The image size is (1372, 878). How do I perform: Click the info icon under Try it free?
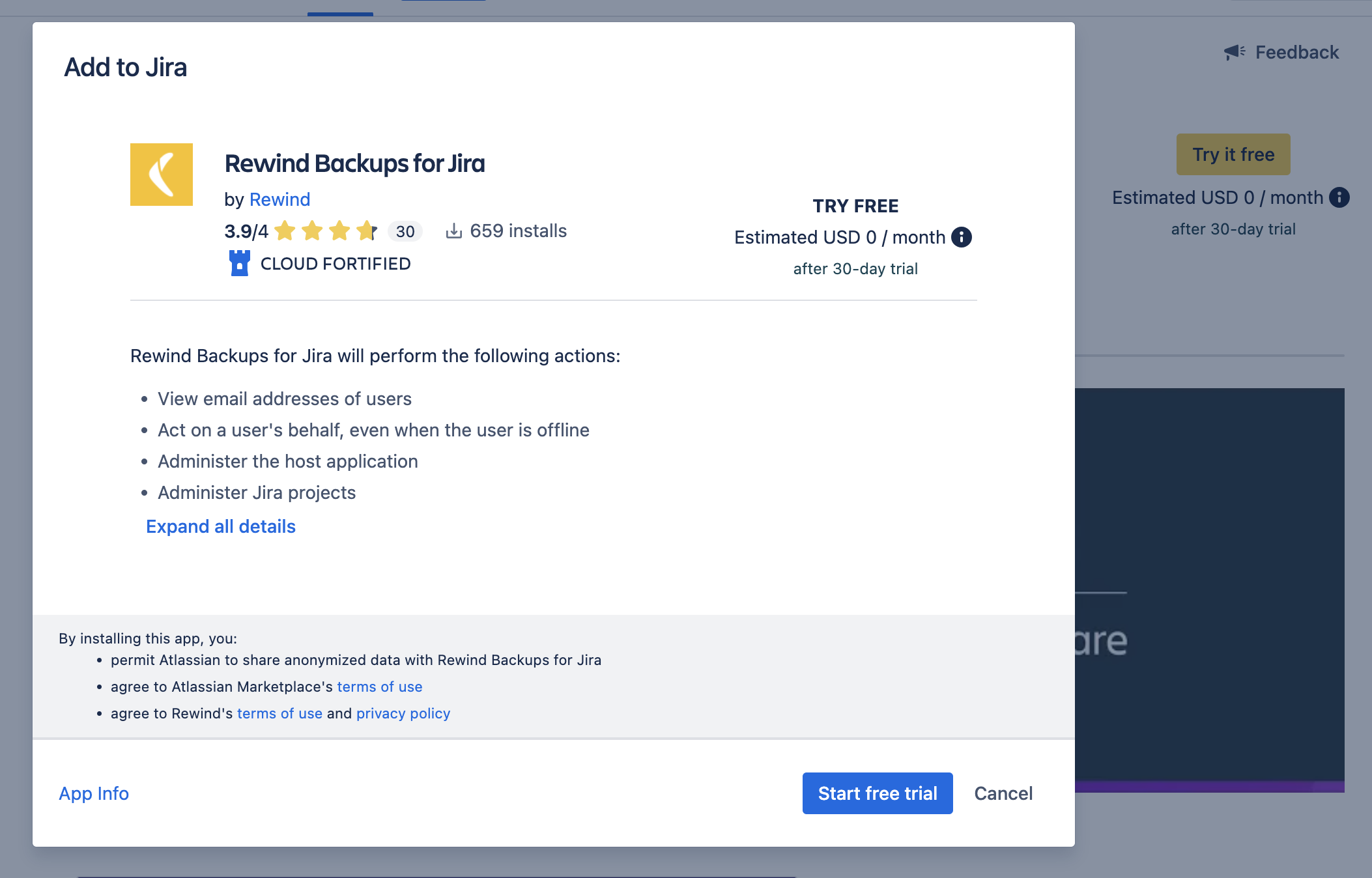1341,197
